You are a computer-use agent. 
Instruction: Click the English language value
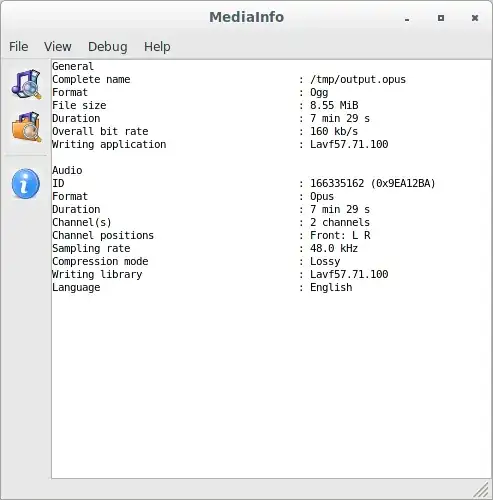tap(331, 287)
